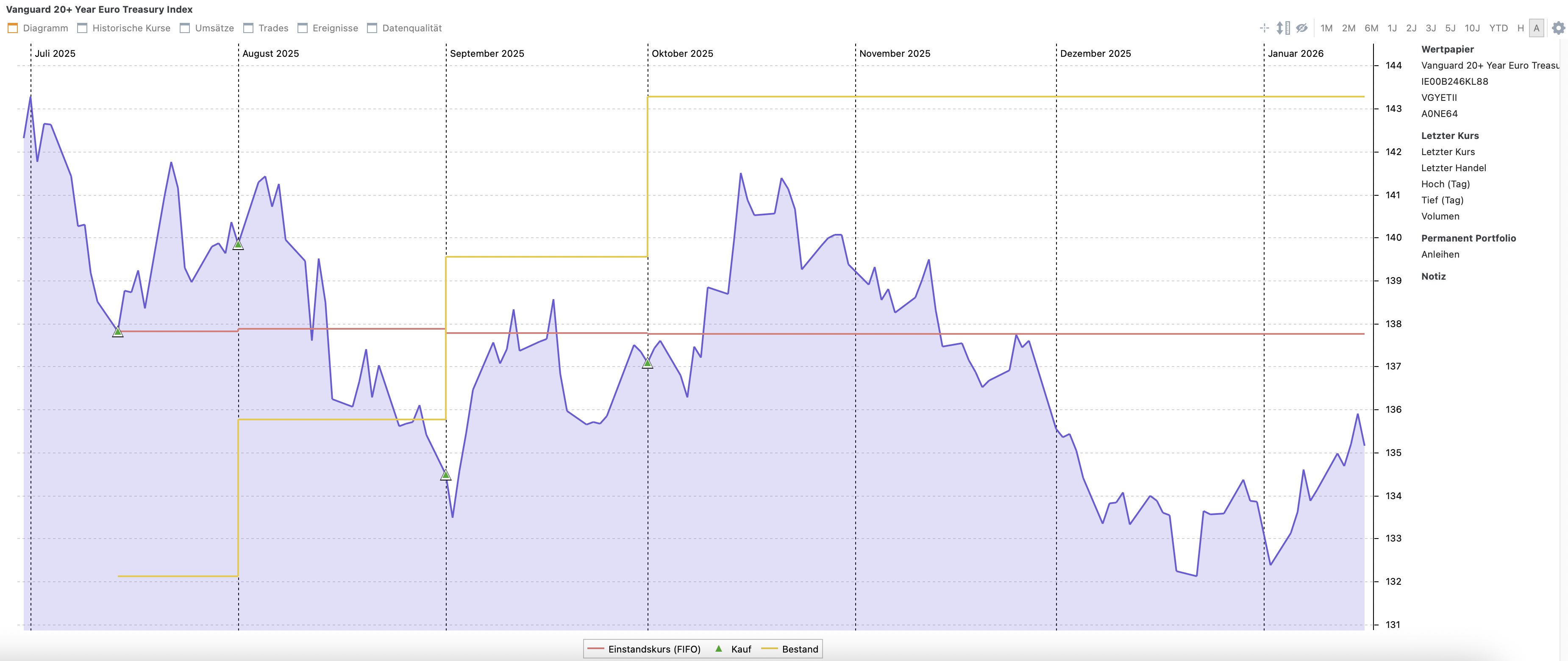The height and width of the screenshot is (661, 1568).
Task: Select the 10J time range
Action: pos(1472,28)
